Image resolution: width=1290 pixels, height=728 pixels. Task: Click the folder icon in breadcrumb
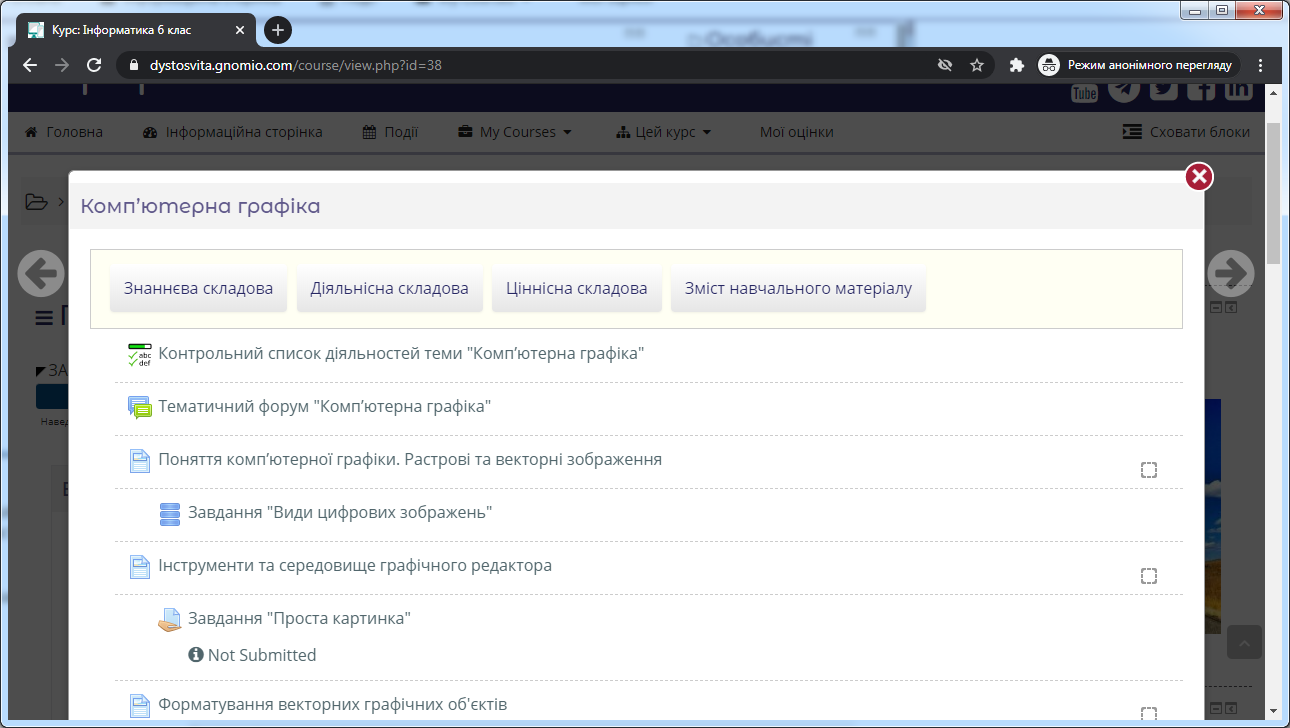37,202
